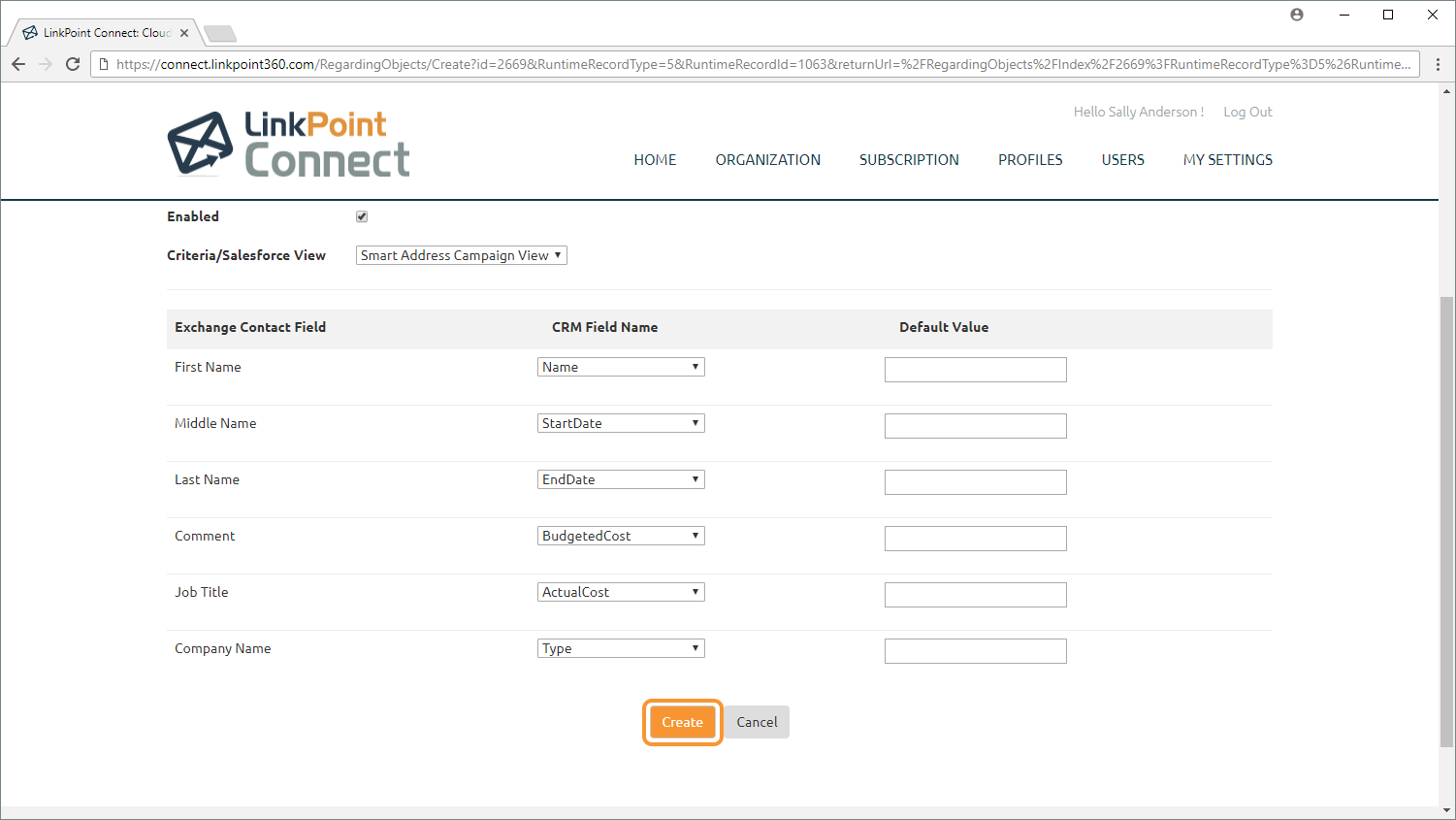This screenshot has height=820, width=1456.
Task: Click the LinkPoint Connect tab title
Action: pyautogui.click(x=107, y=33)
